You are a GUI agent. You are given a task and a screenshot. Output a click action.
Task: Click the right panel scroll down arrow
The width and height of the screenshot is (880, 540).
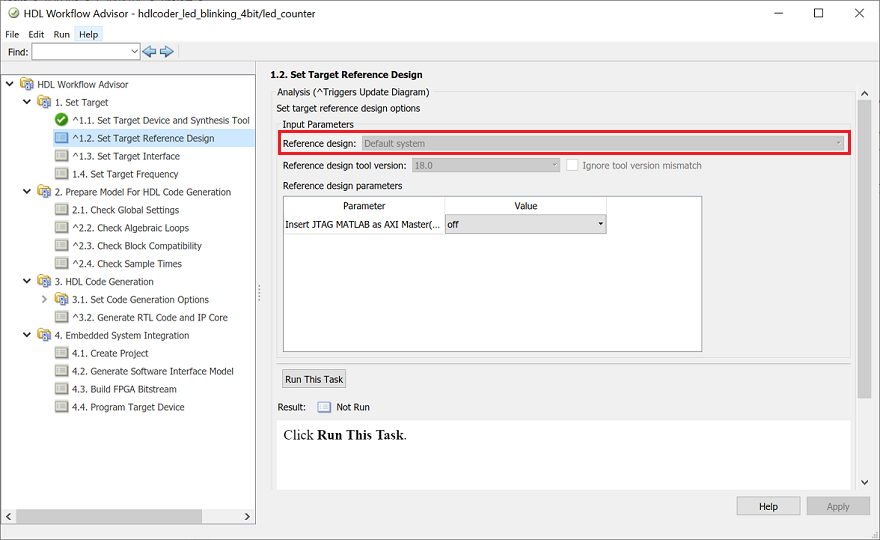coord(864,482)
